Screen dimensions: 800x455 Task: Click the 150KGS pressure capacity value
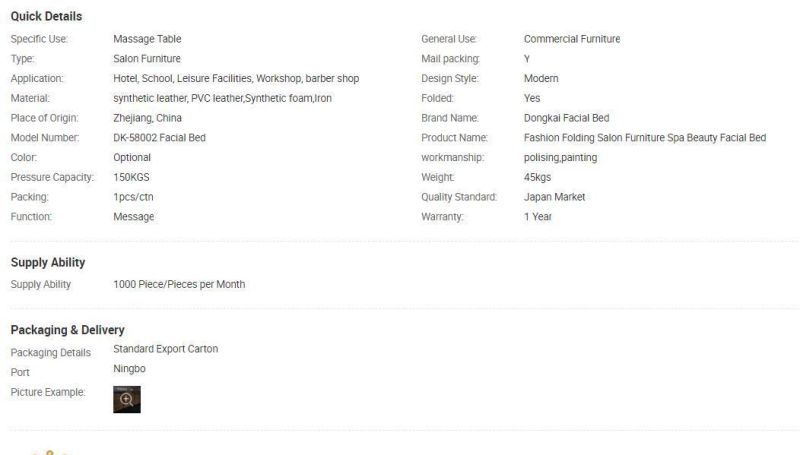coord(131,177)
